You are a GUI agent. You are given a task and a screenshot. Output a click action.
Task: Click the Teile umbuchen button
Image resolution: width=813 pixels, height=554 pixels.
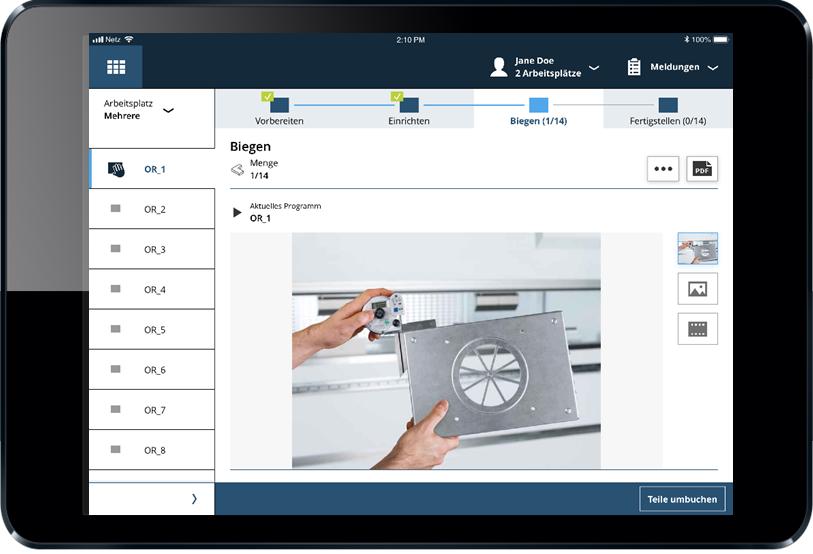pos(682,499)
